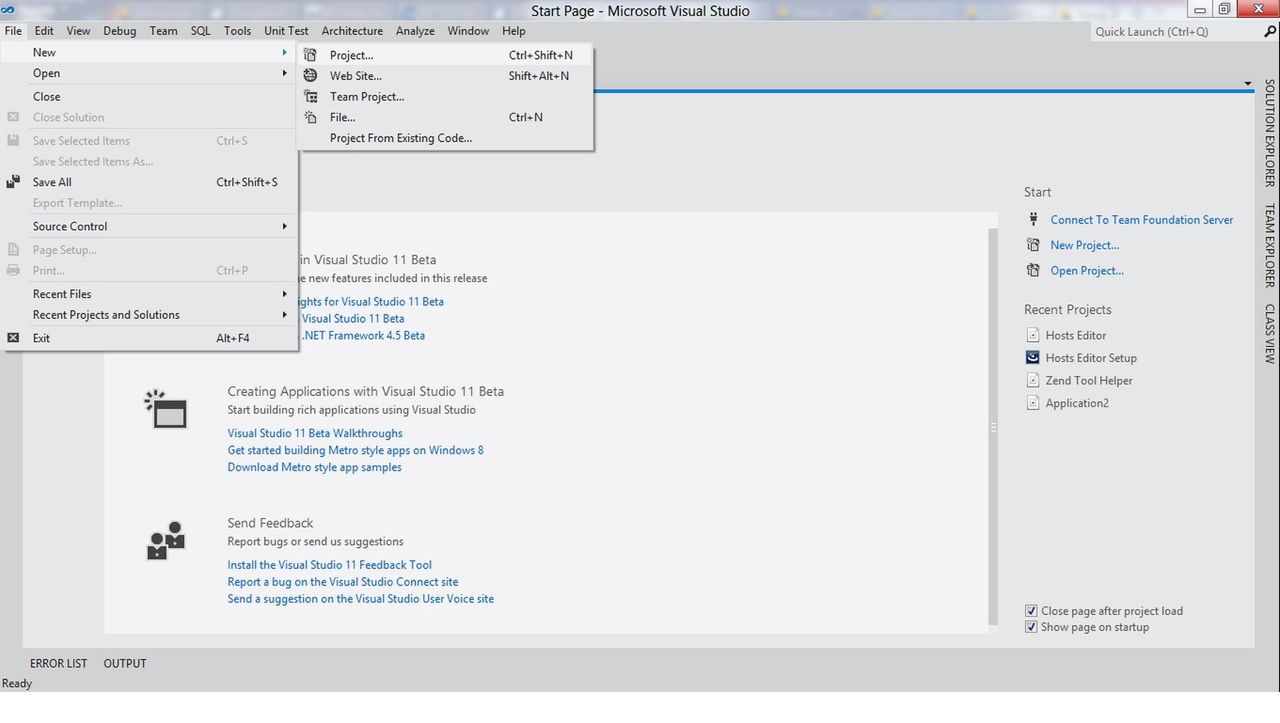Choose Team Project... in the submenu

point(445,97)
